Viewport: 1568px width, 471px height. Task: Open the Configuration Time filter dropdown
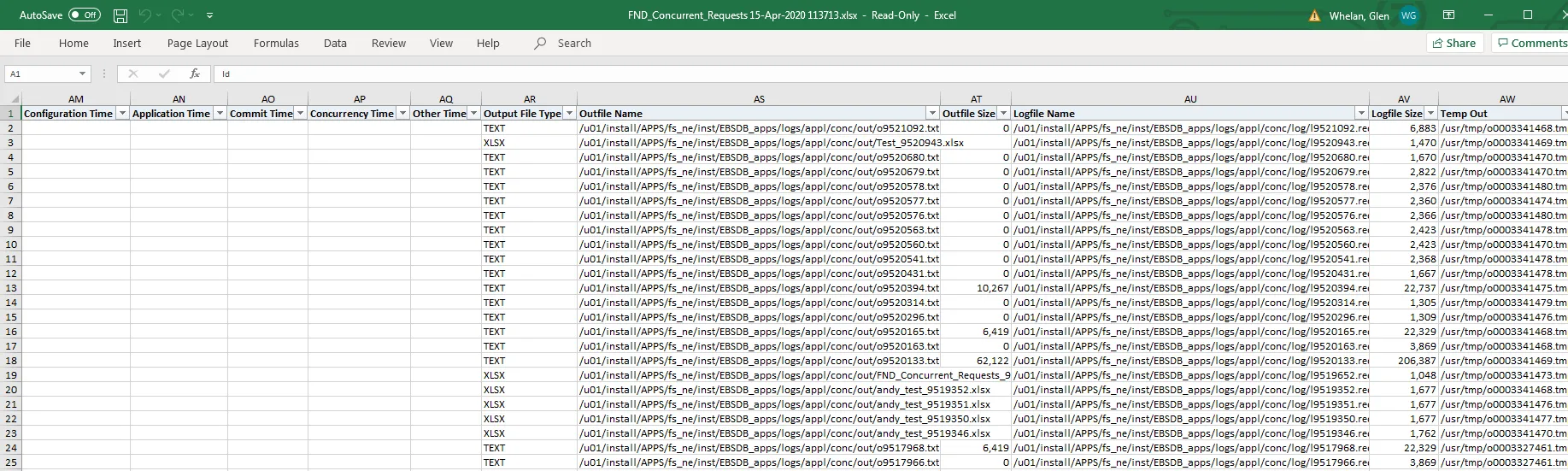click(122, 114)
